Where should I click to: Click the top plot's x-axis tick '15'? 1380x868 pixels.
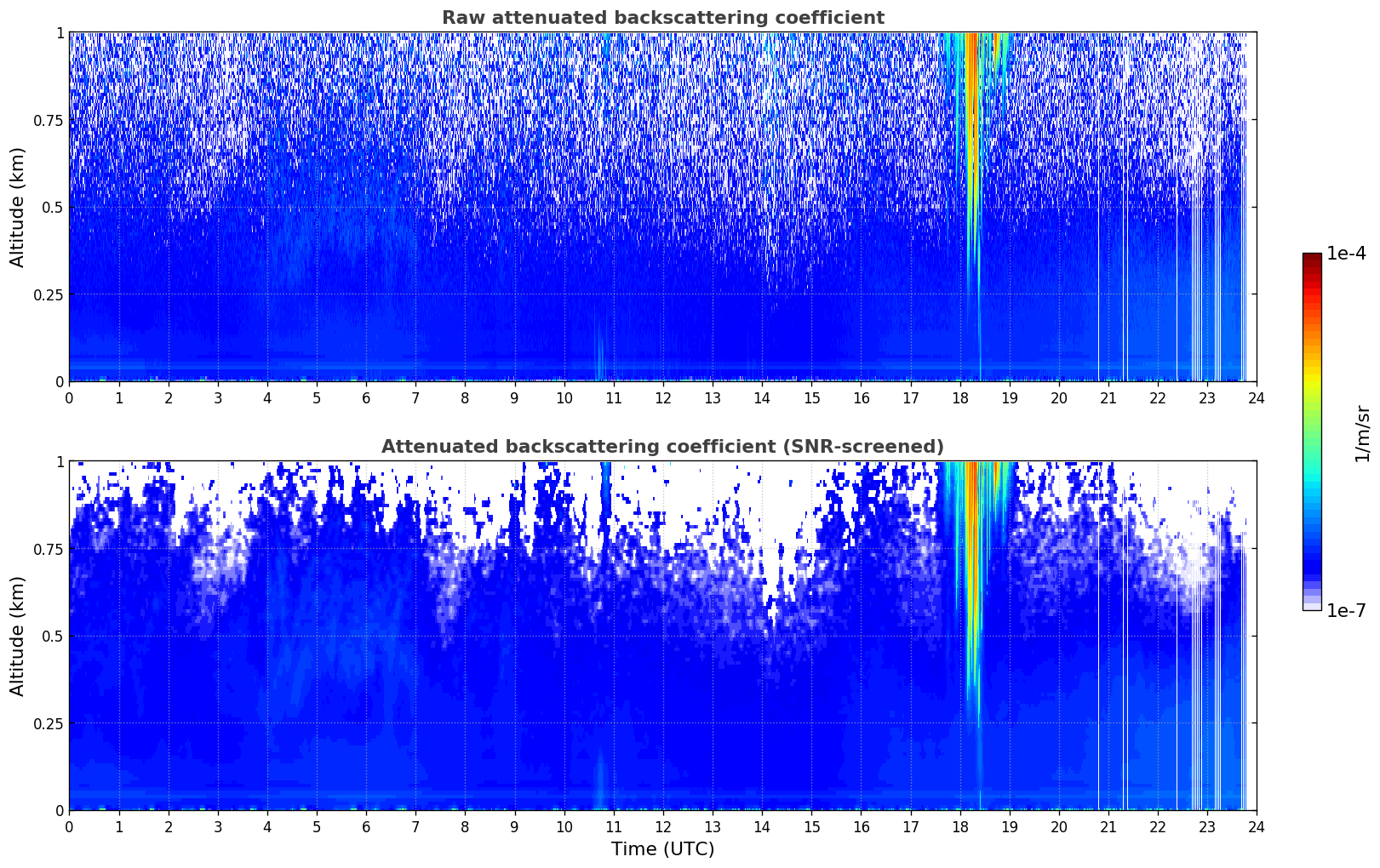click(811, 397)
